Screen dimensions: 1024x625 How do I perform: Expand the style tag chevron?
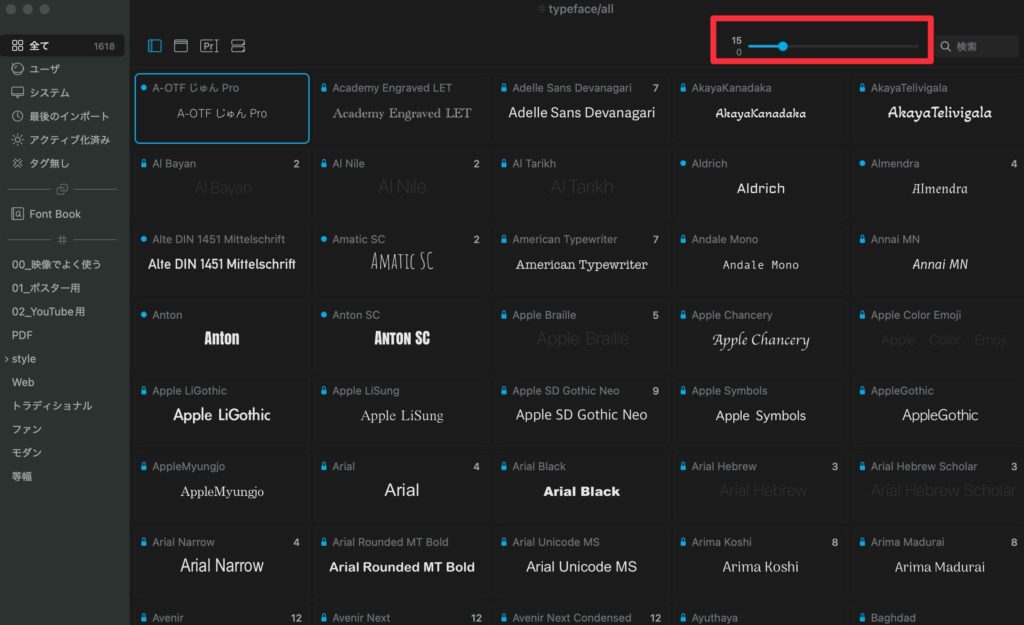(x=6, y=359)
